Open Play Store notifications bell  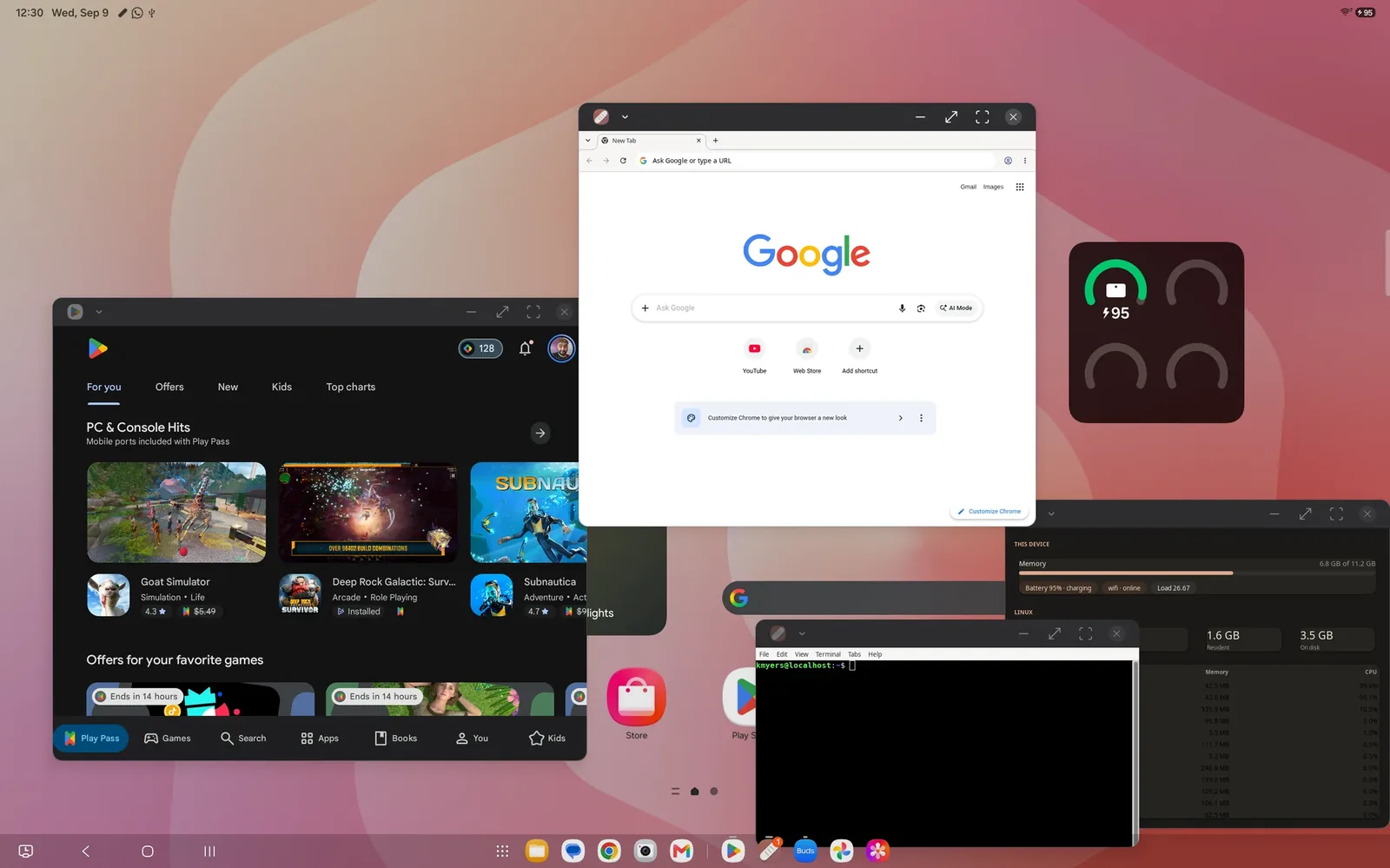click(x=526, y=348)
